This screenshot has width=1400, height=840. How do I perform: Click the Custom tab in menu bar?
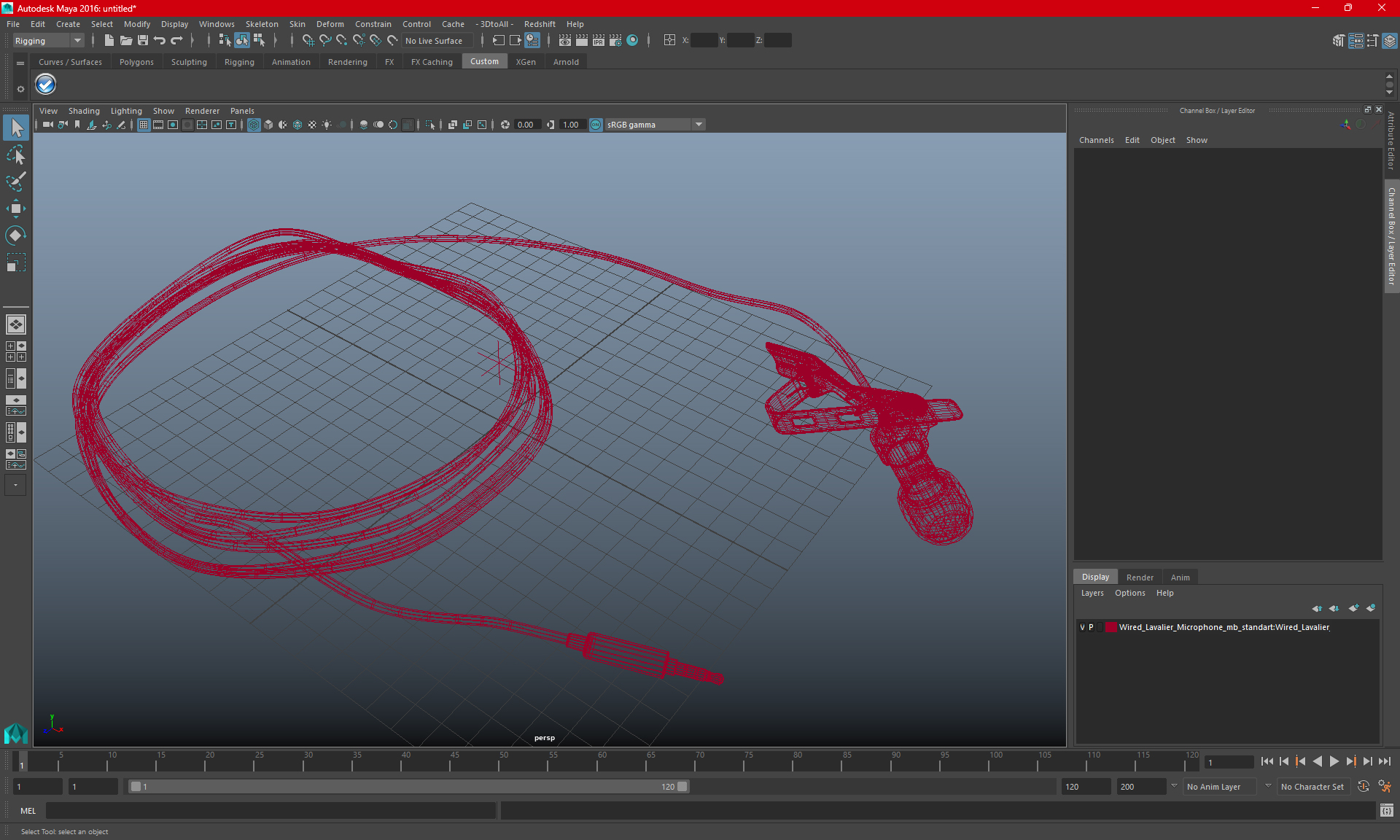point(485,62)
